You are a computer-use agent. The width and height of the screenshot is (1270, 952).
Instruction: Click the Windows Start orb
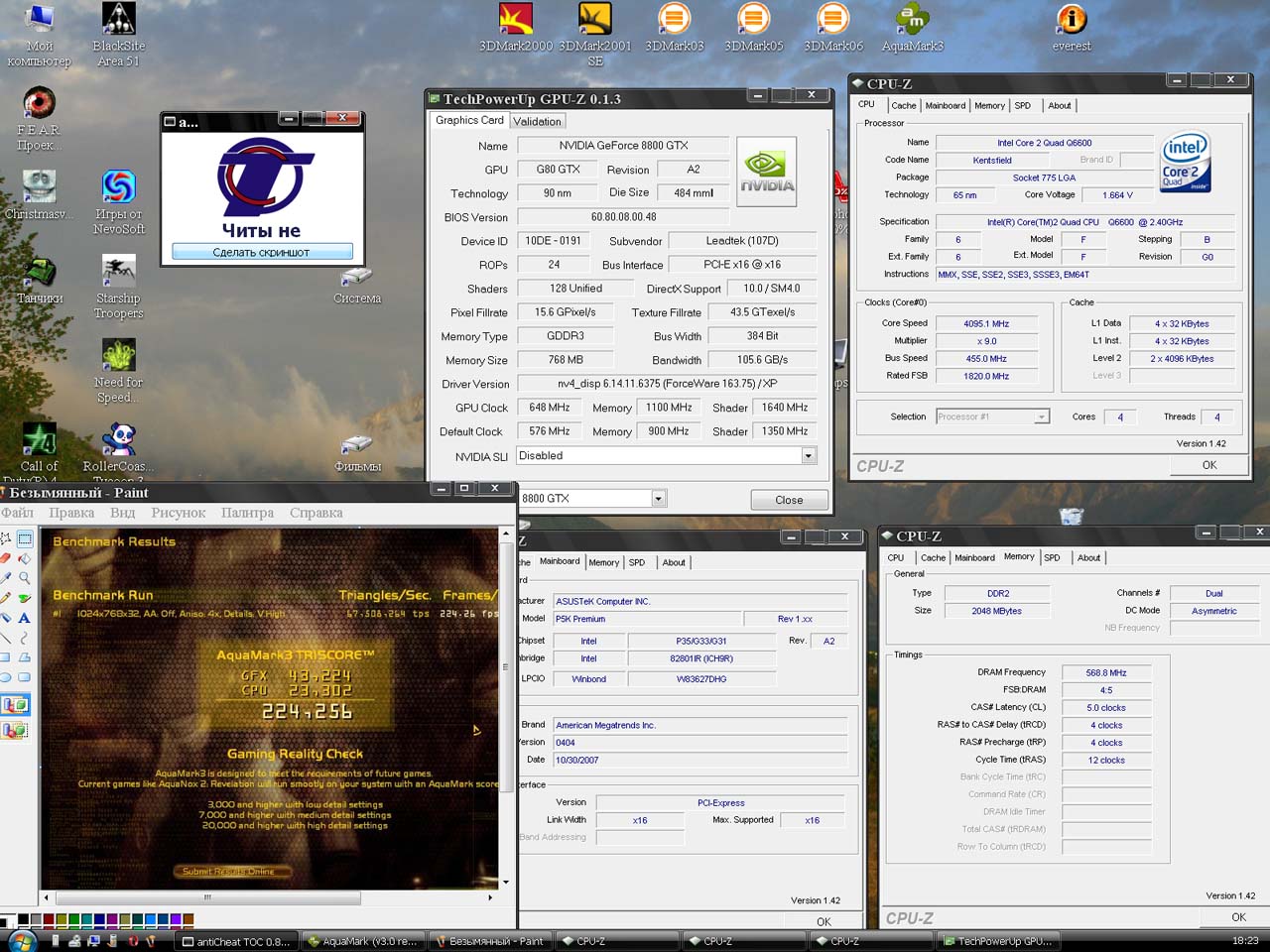pyautogui.click(x=21, y=940)
